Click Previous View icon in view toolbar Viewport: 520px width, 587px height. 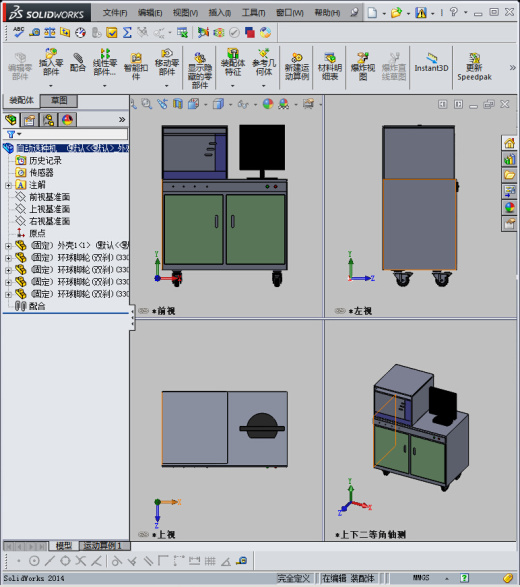(x=162, y=104)
